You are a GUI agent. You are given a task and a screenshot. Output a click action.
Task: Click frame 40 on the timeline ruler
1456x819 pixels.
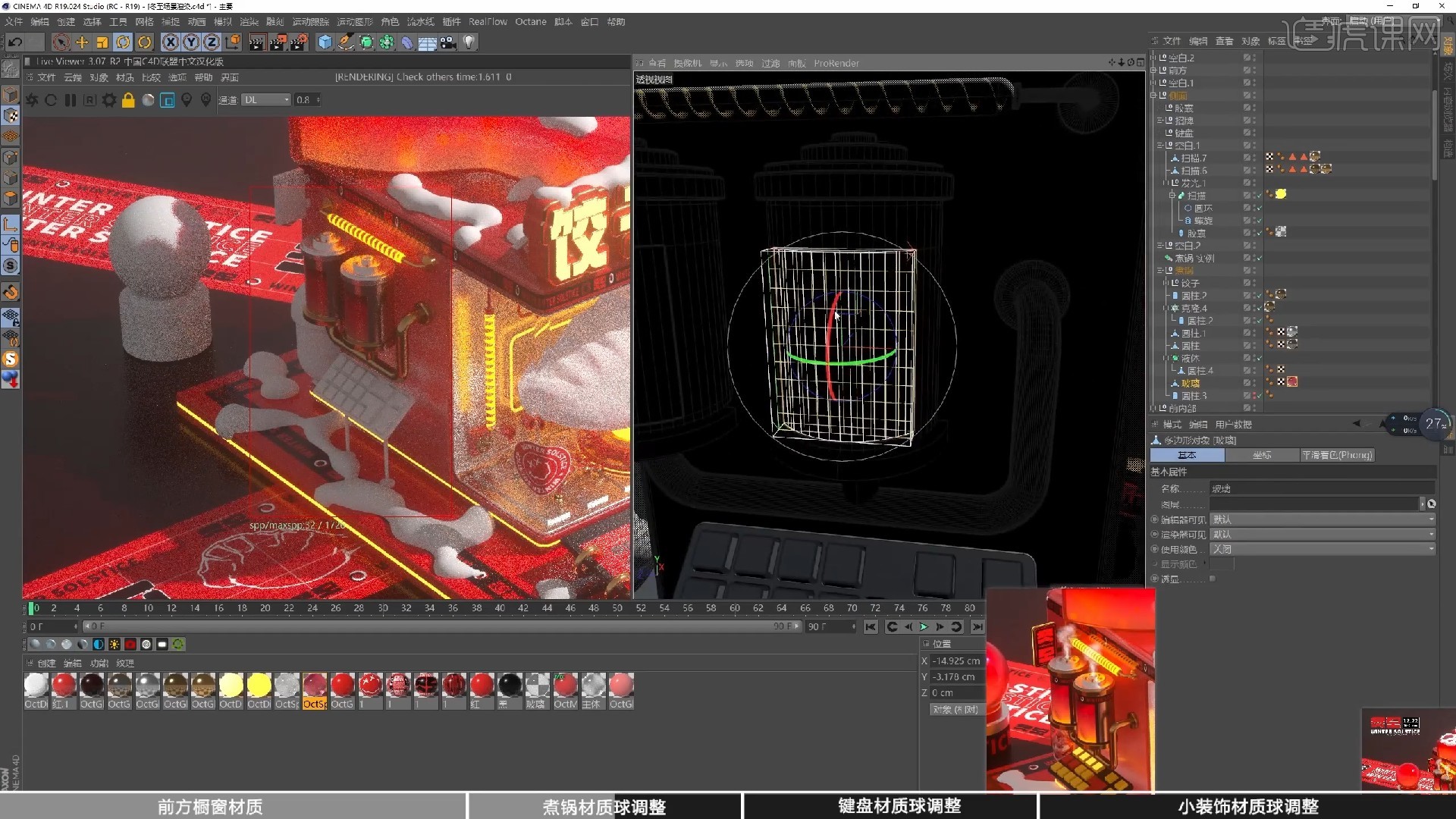point(500,608)
